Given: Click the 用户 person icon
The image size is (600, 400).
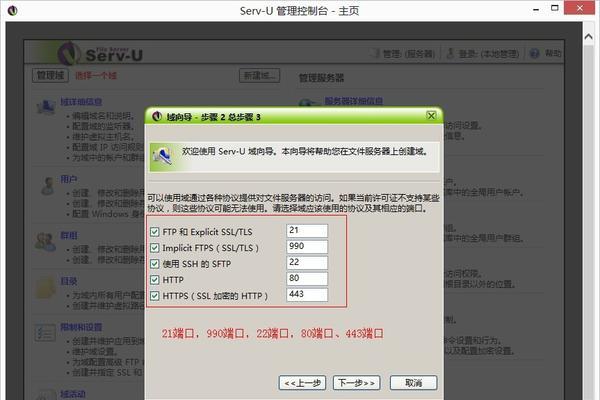Looking at the screenshot, I should coord(47,186).
